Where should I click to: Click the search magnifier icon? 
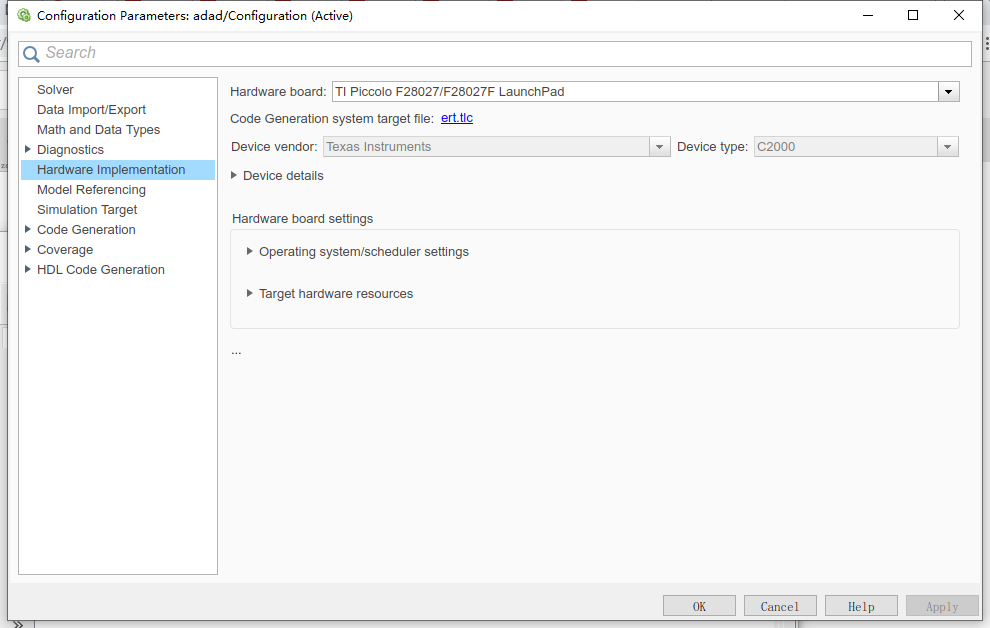click(x=31, y=54)
